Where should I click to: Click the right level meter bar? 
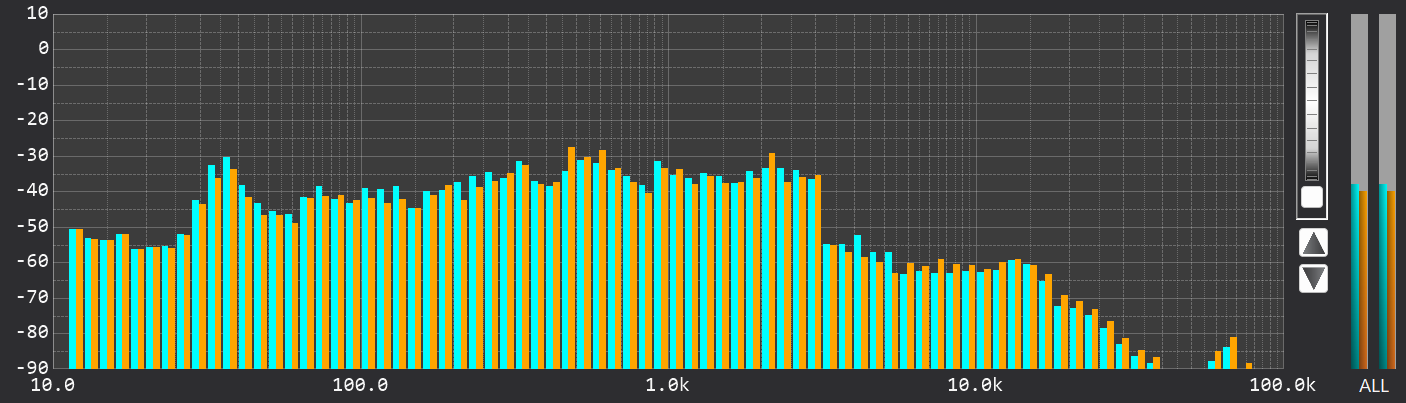pos(1387,190)
